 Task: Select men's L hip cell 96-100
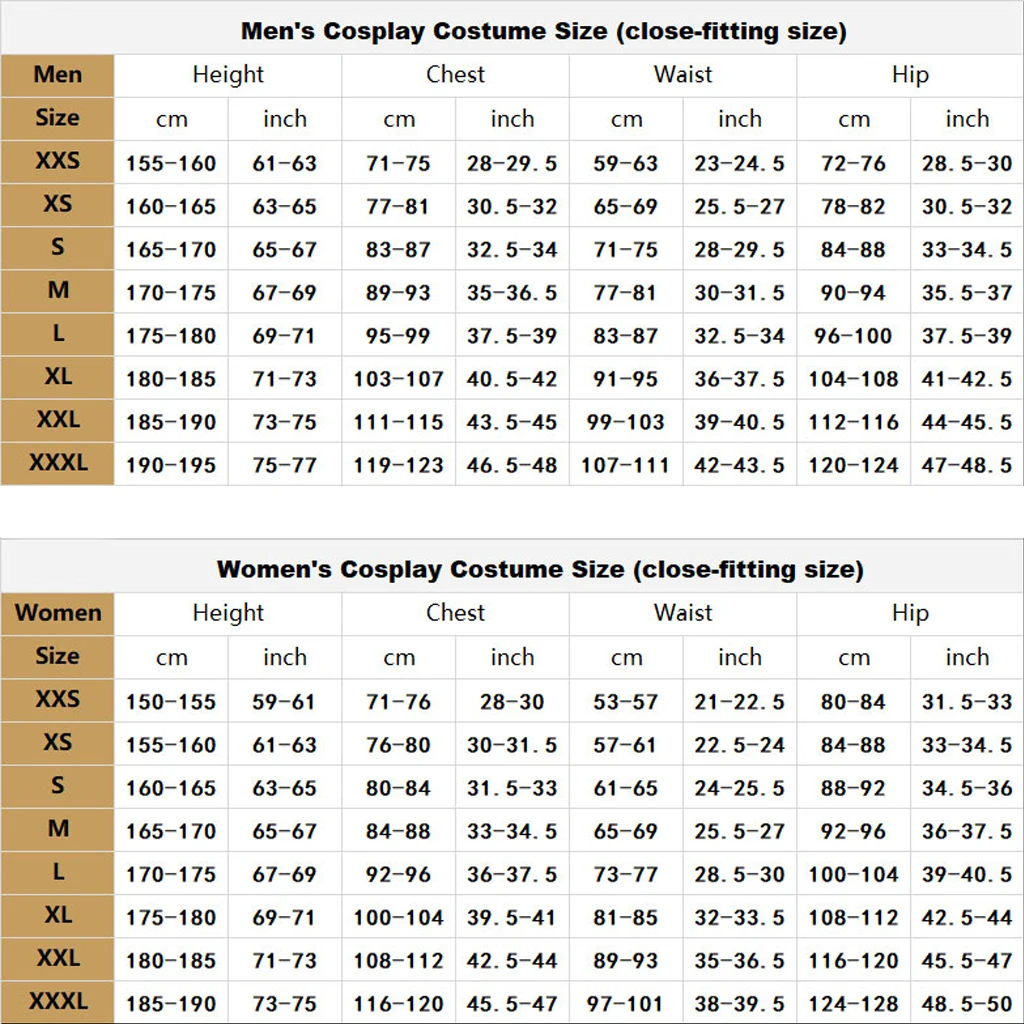pyautogui.click(x=853, y=336)
